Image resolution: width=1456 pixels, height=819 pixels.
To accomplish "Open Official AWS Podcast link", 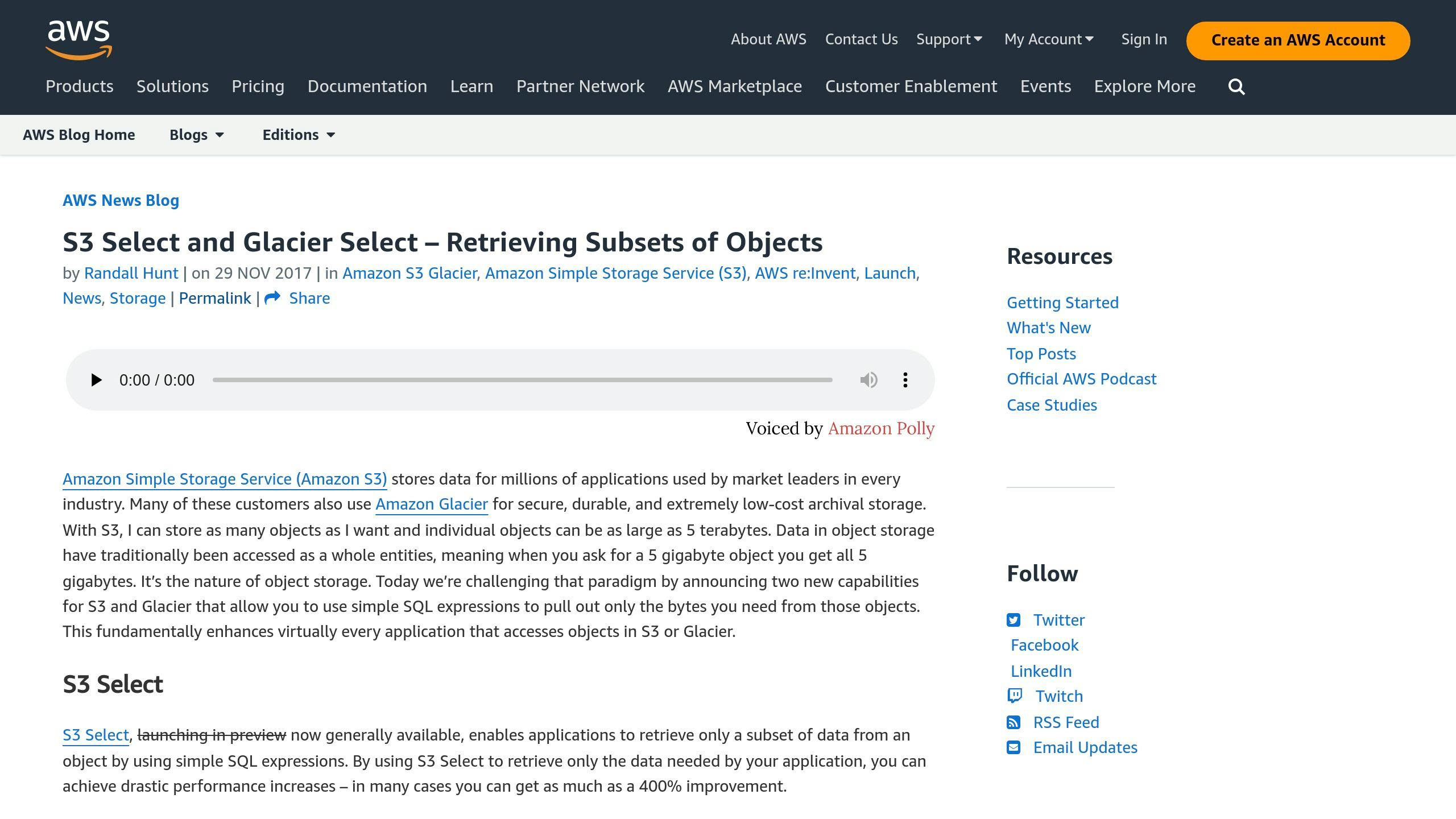I will 1081,379.
